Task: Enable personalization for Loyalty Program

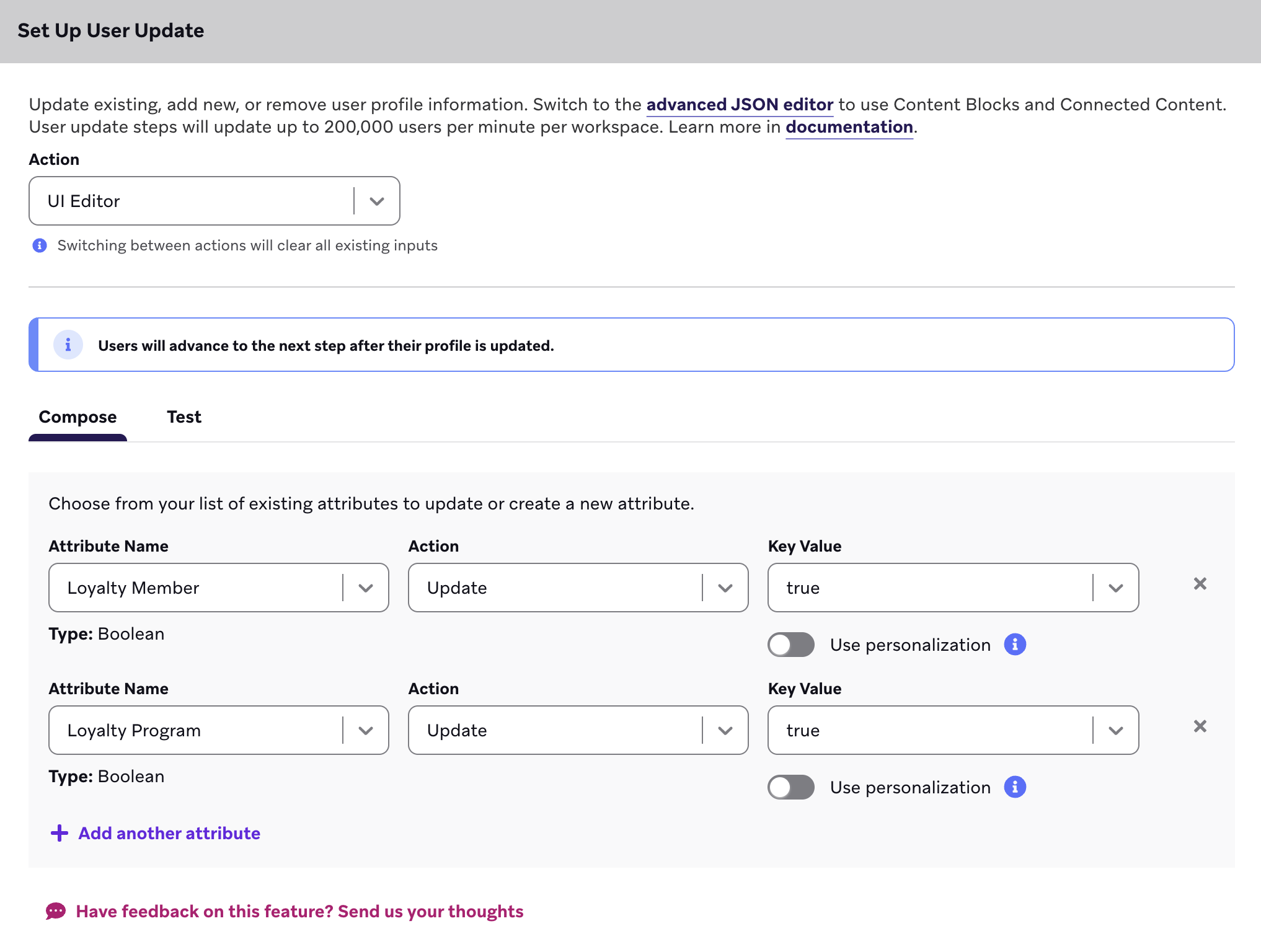Action: [x=790, y=787]
